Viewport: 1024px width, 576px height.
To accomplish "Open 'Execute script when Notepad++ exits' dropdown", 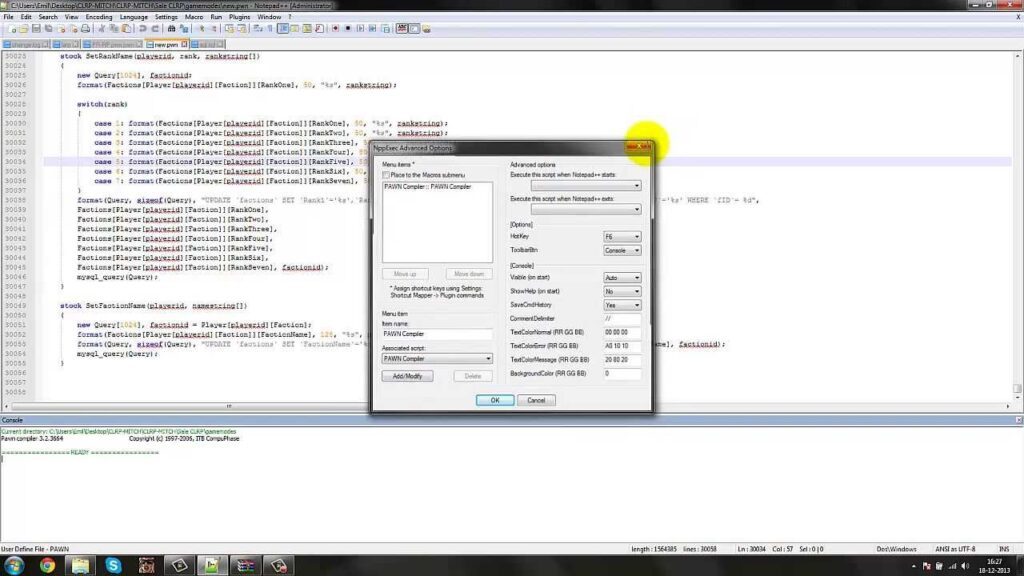I will click(x=586, y=210).
